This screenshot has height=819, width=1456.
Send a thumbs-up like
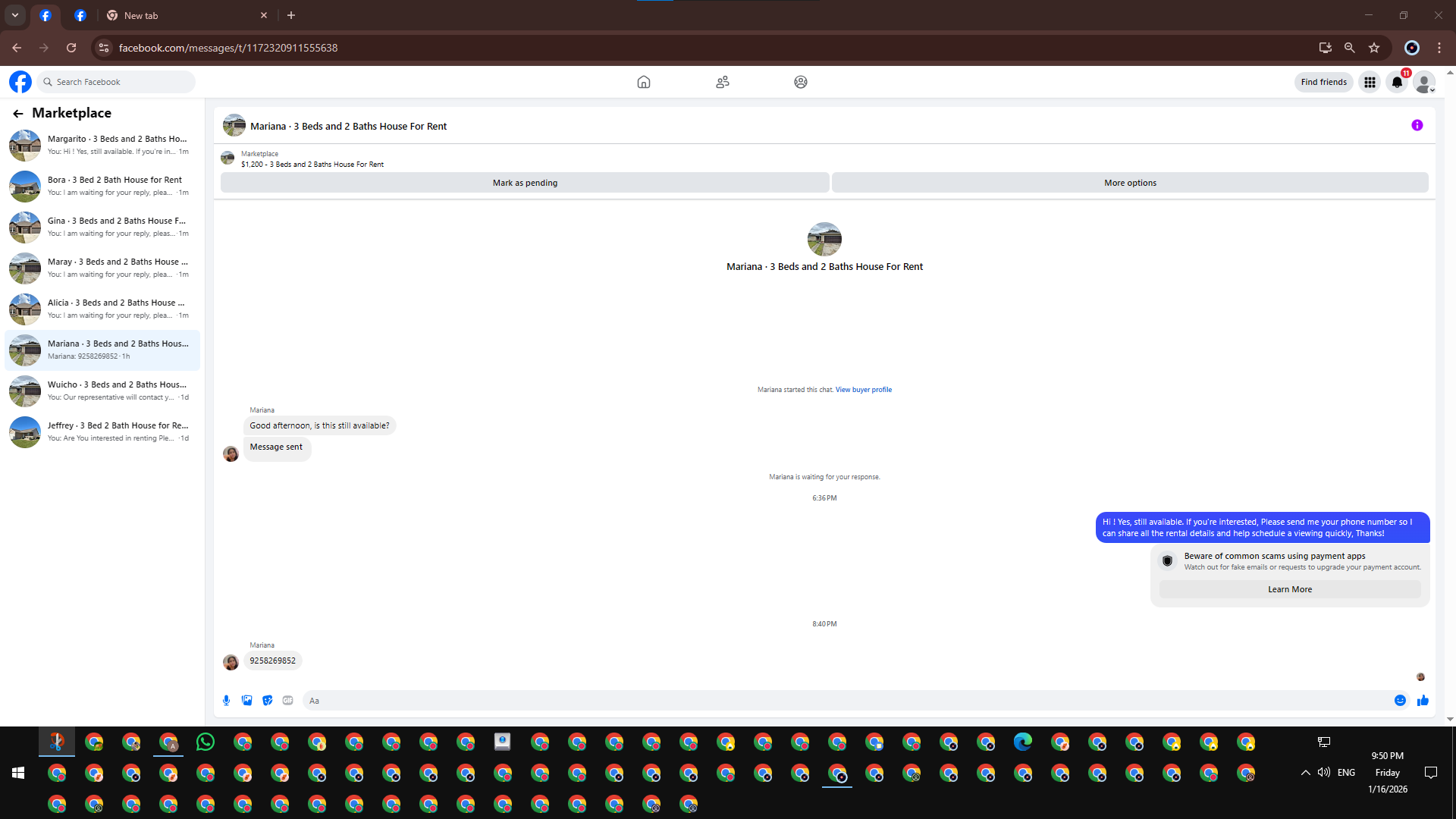coord(1423,701)
